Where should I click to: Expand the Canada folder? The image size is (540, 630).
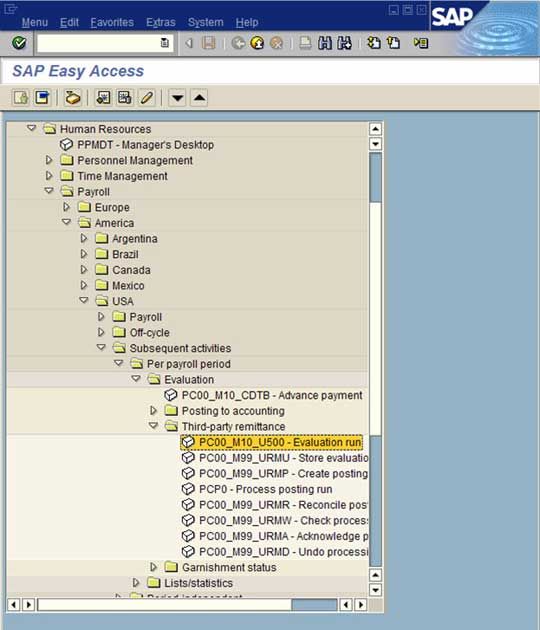coord(84,270)
